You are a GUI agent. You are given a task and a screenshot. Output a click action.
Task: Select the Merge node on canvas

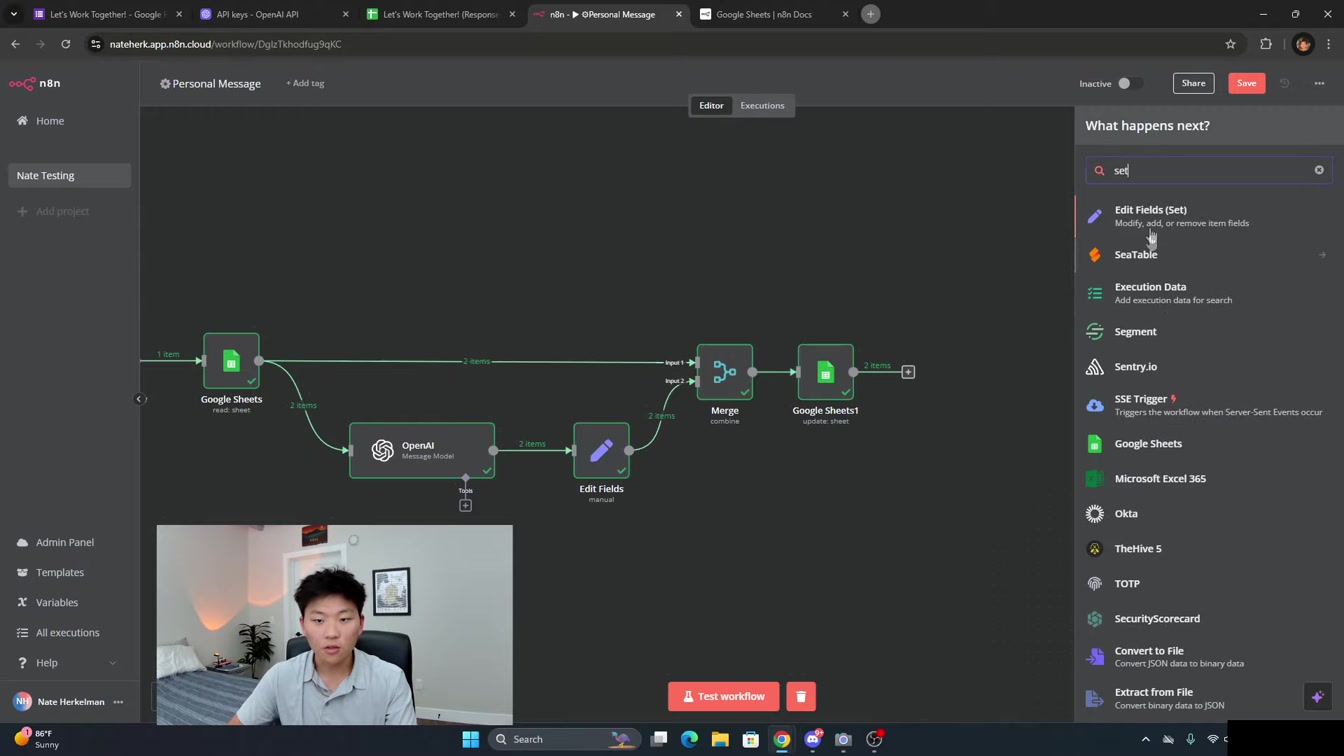pos(725,372)
